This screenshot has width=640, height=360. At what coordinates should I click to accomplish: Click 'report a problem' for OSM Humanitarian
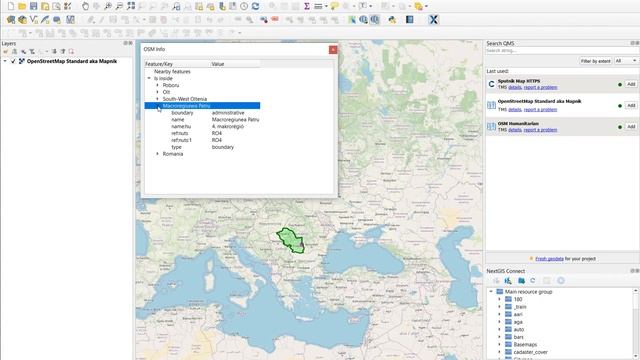[x=540, y=130]
